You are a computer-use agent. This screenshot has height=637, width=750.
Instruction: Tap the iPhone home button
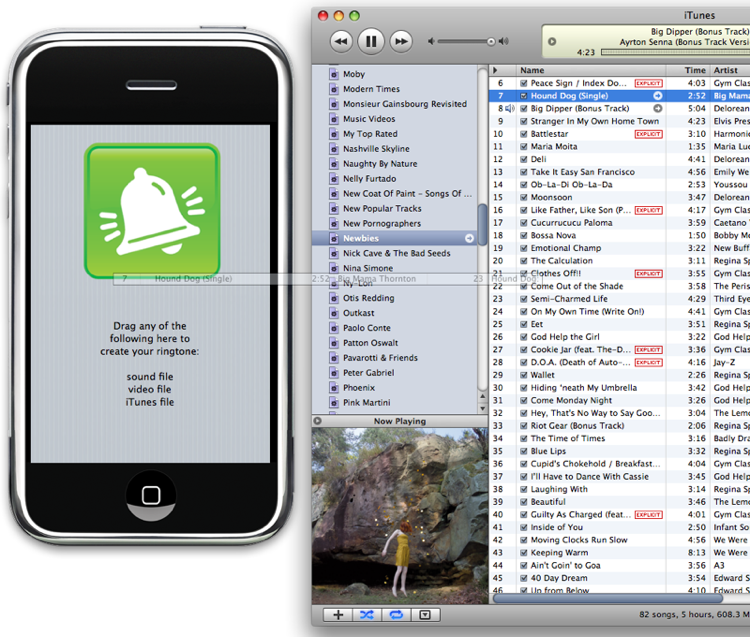point(151,495)
